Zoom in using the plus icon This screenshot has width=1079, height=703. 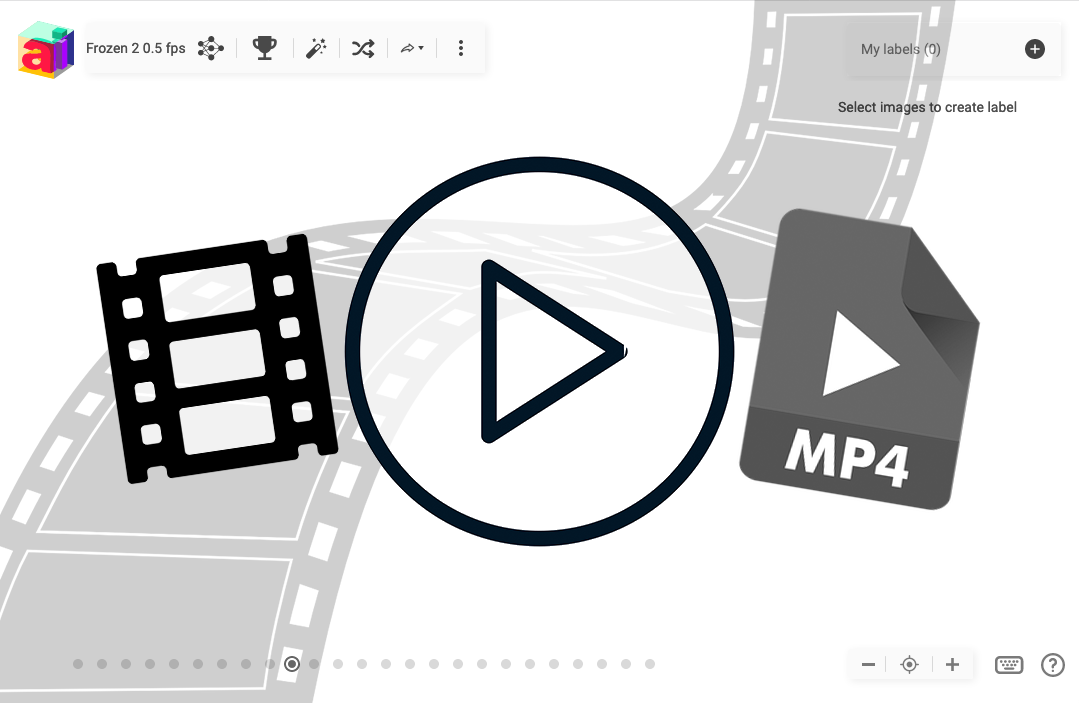951,664
